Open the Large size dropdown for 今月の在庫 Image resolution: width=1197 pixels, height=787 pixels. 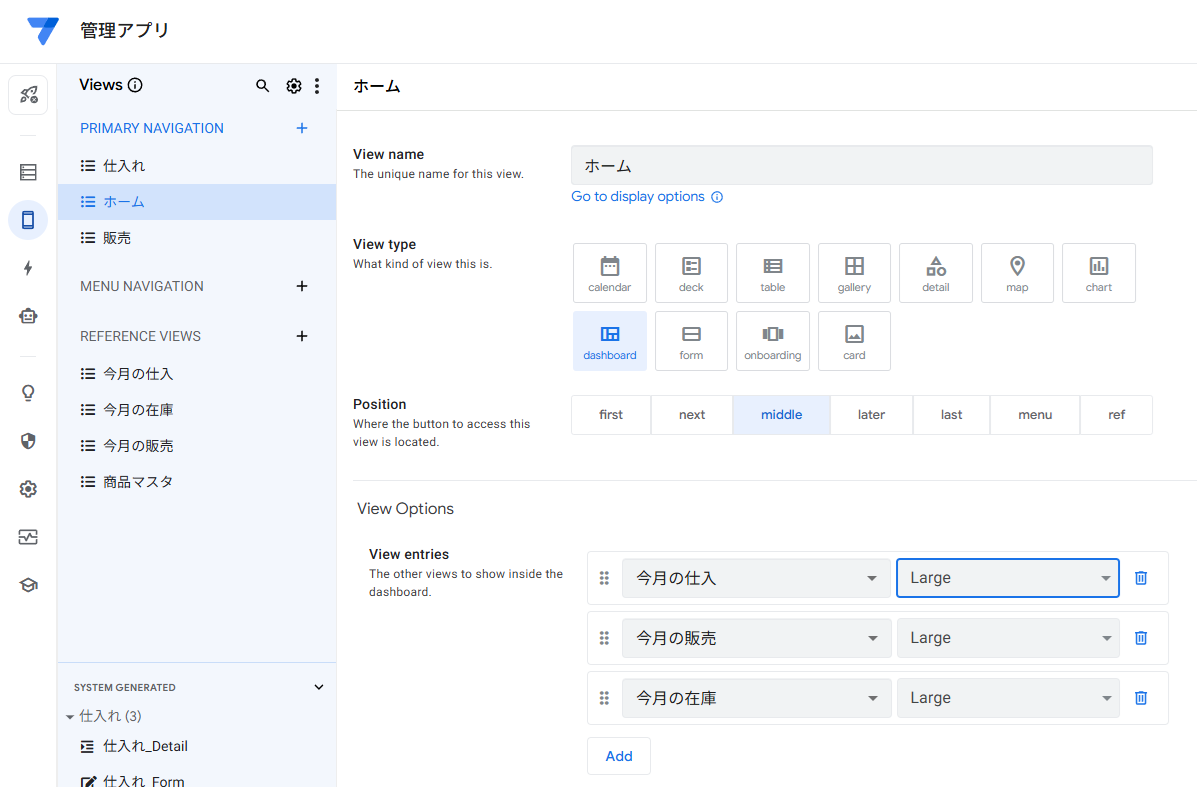[1008, 698]
